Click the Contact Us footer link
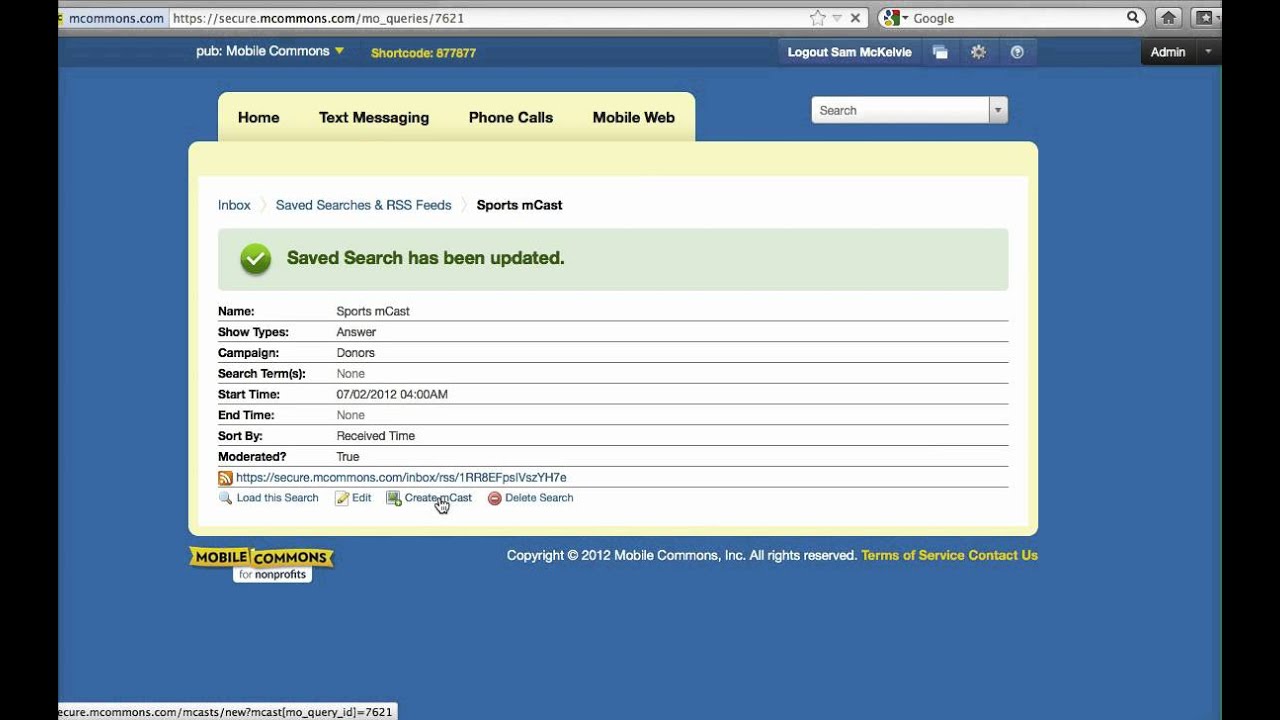Image resolution: width=1280 pixels, height=720 pixels. (1003, 555)
